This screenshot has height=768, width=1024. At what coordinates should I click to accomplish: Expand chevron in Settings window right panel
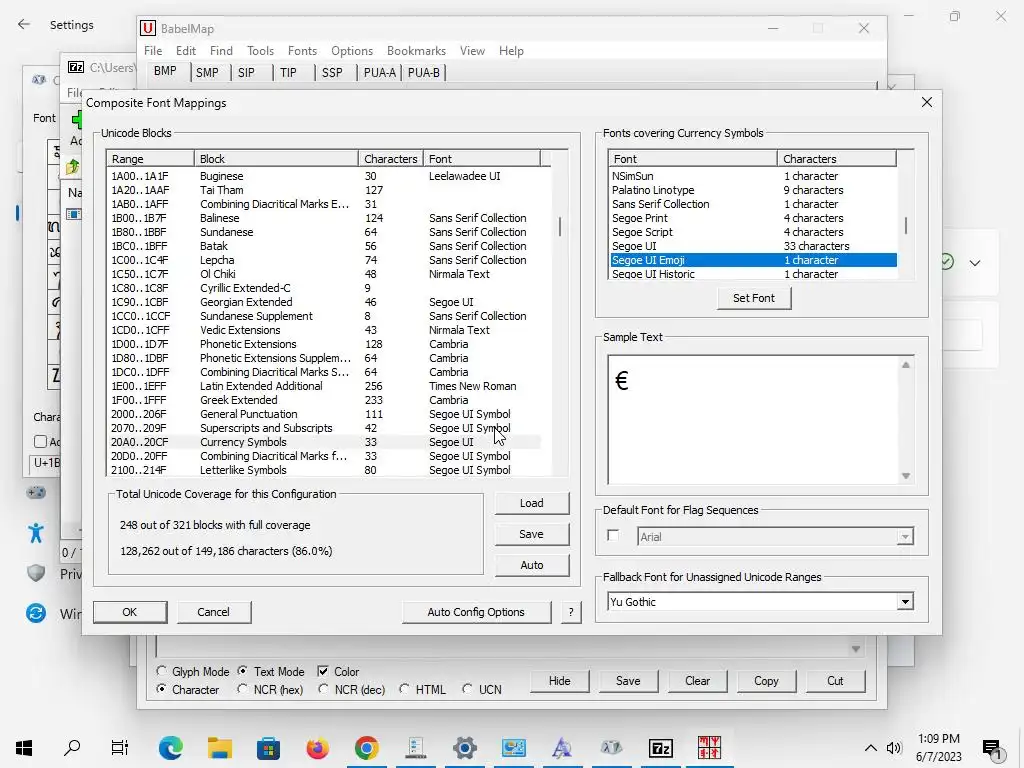coord(974,263)
